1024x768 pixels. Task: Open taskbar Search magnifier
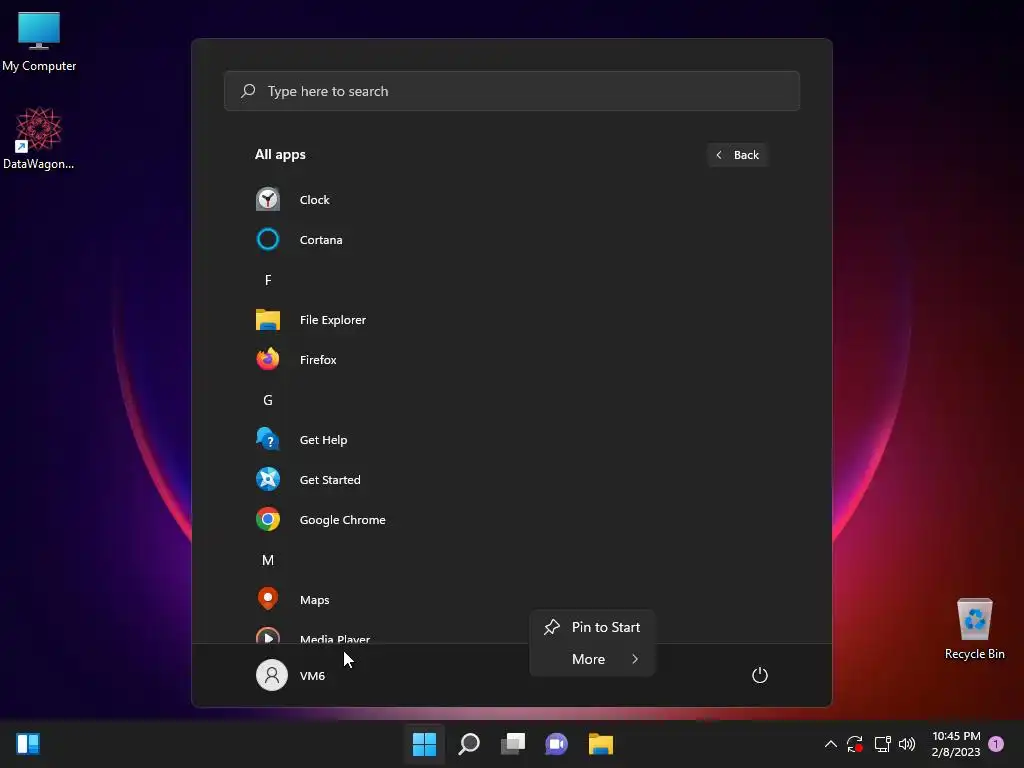(469, 744)
